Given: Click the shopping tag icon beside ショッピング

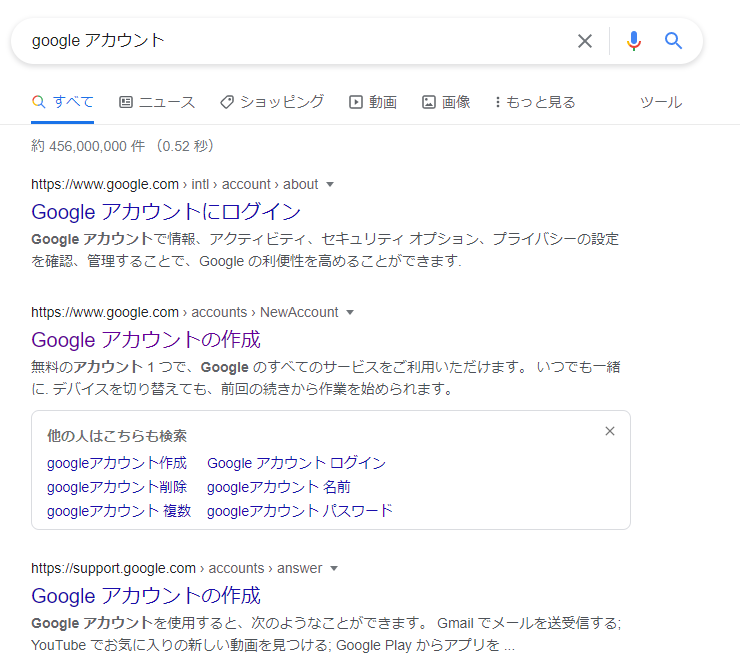Looking at the screenshot, I should [x=227, y=102].
